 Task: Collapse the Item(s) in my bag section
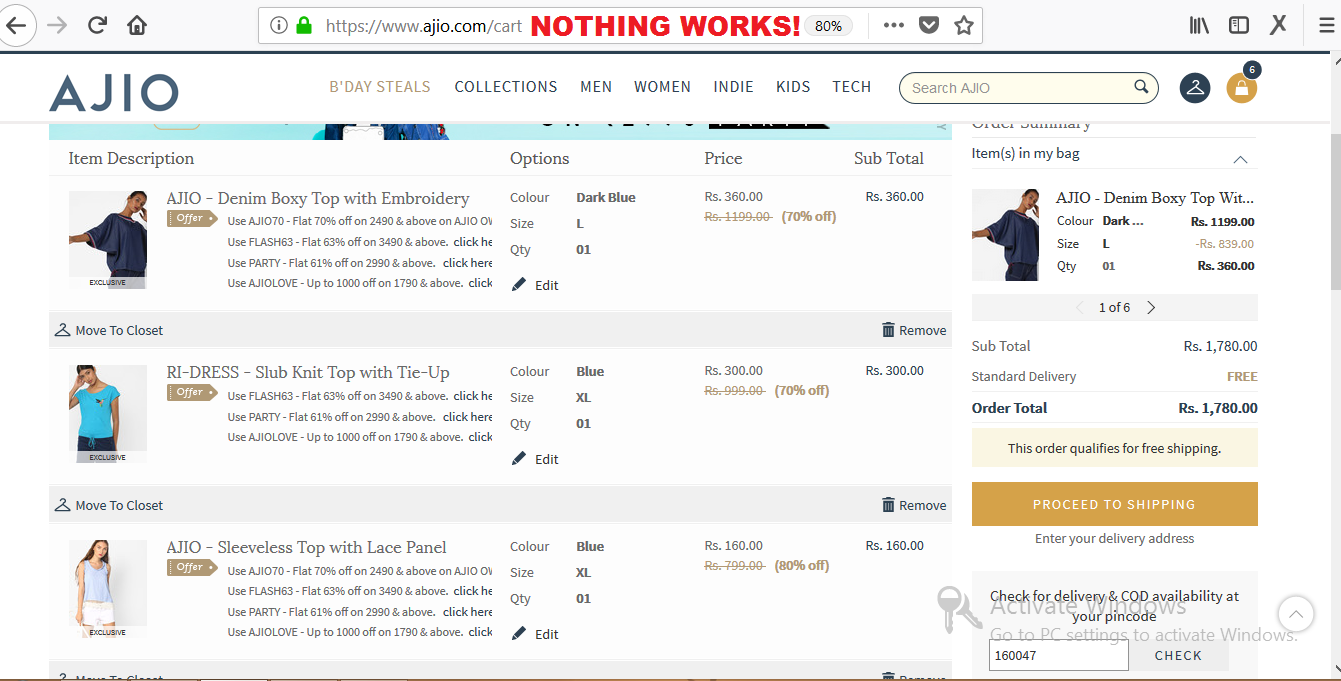1240,158
